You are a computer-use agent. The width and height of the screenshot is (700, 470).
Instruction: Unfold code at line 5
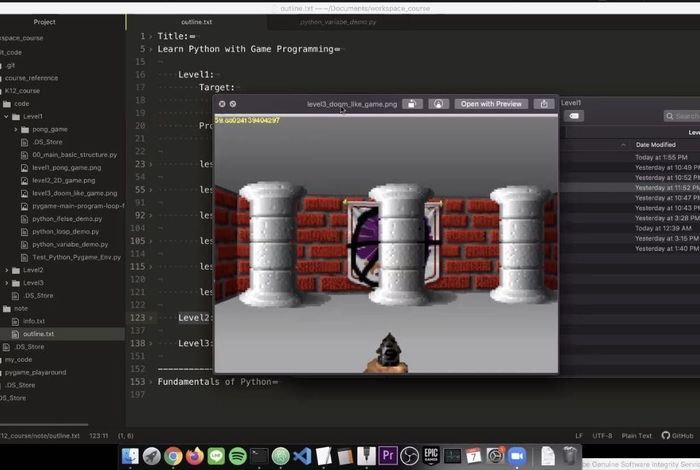[151, 49]
